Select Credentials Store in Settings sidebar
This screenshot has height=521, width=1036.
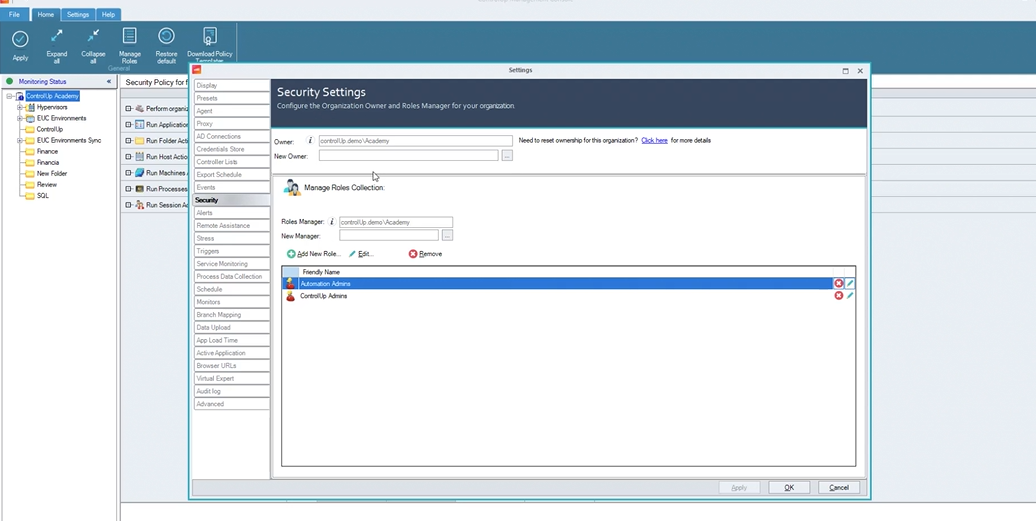(x=232, y=149)
